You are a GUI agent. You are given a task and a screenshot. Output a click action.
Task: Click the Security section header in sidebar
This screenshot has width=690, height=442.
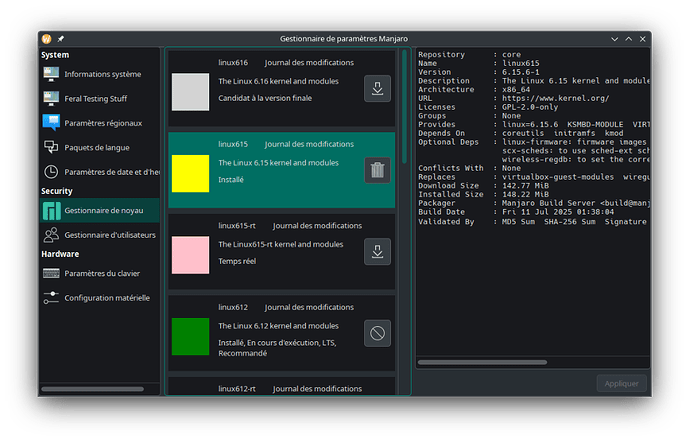[x=57, y=191]
